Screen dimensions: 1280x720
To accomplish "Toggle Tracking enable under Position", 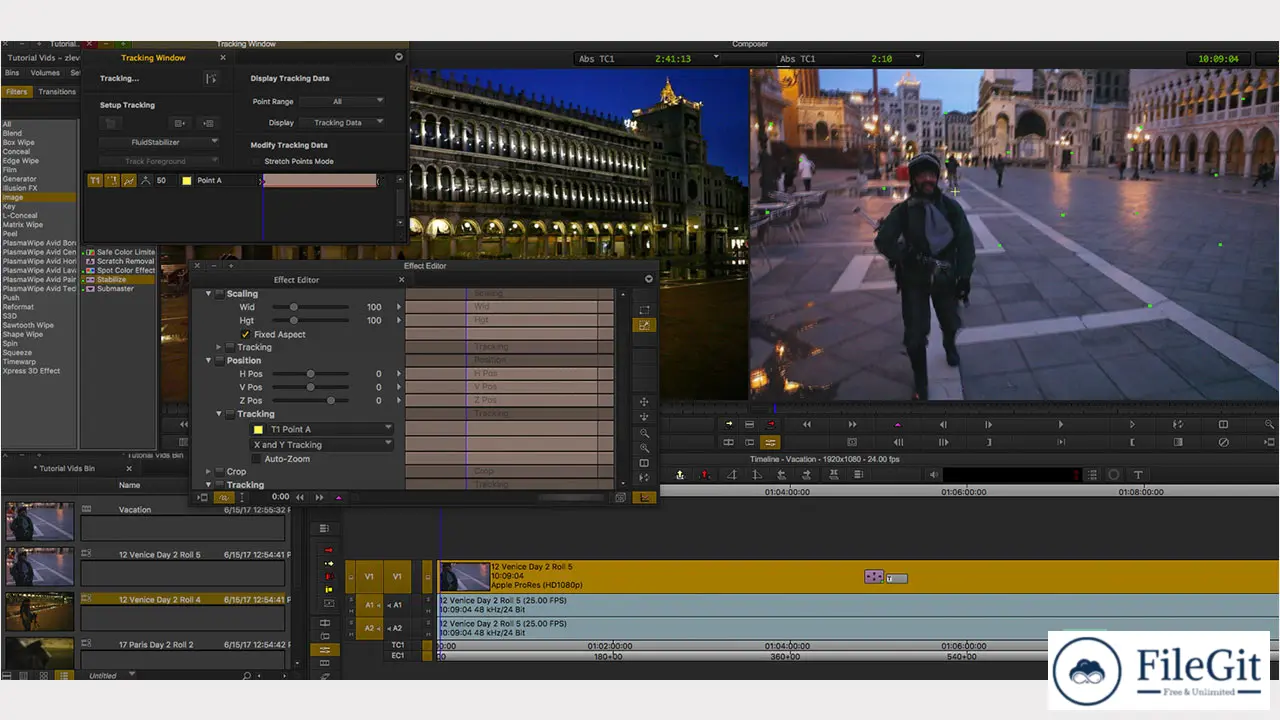I will coord(231,414).
